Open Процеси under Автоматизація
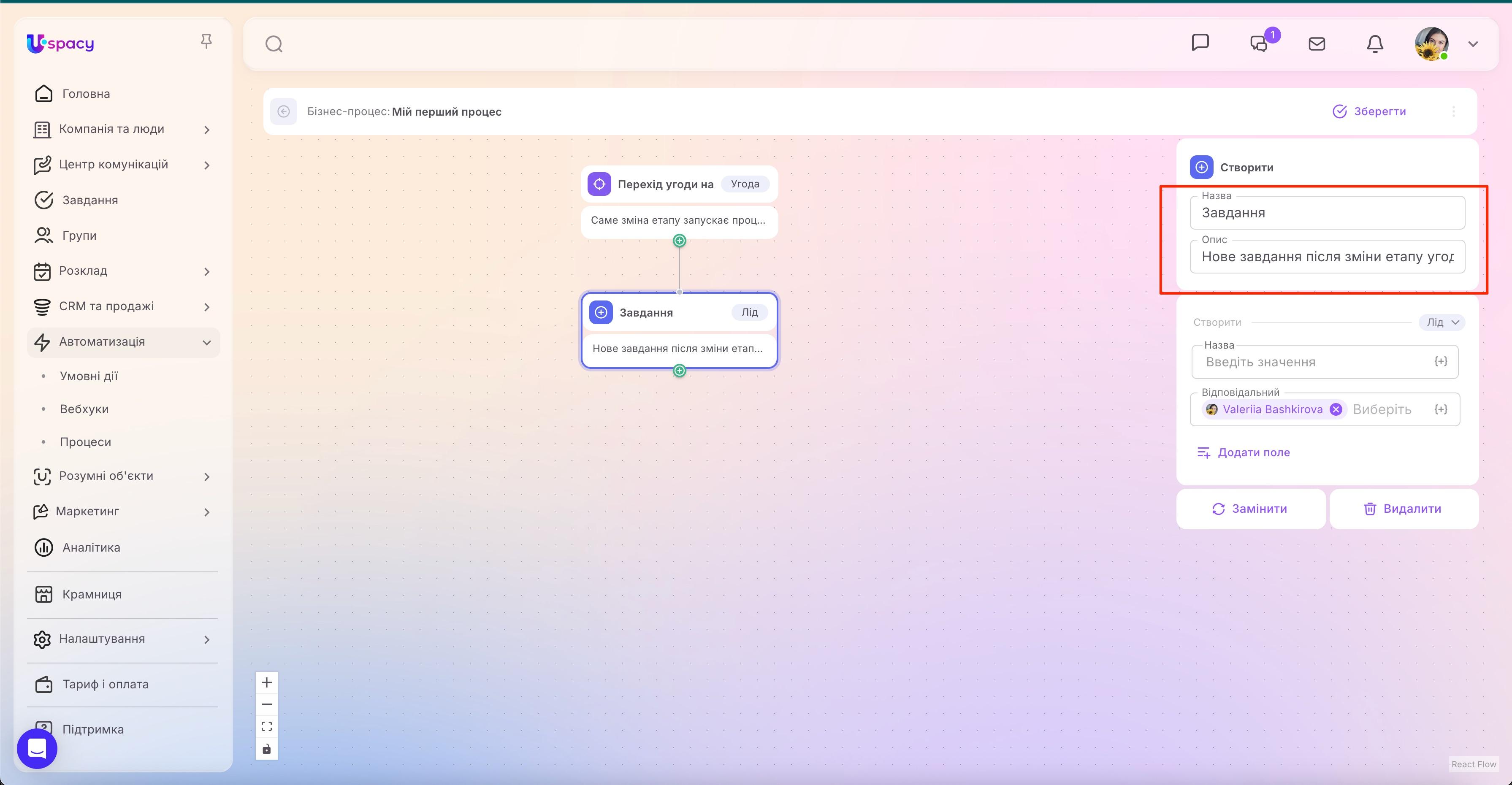The width and height of the screenshot is (1512, 785). click(85, 441)
